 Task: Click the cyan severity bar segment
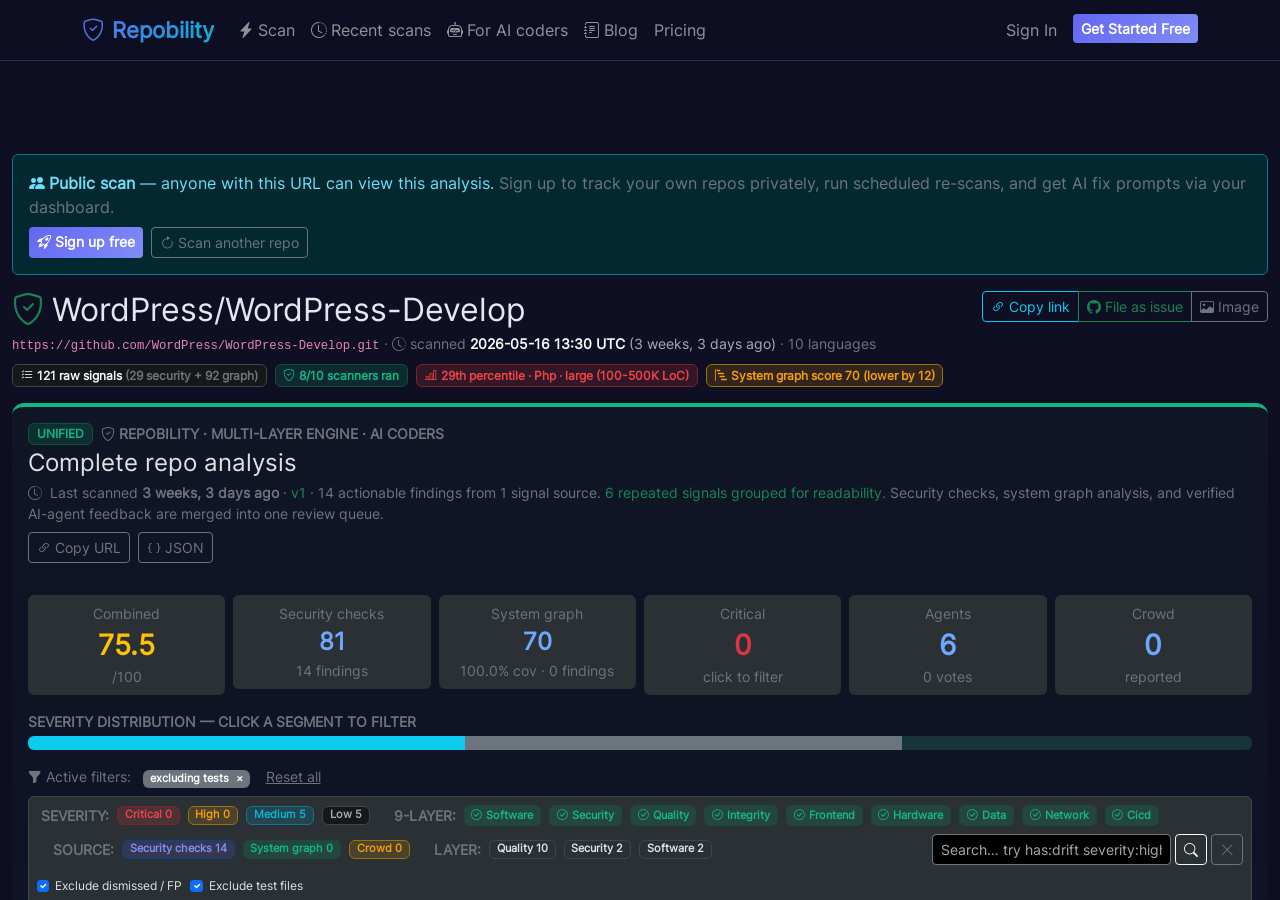pos(246,743)
